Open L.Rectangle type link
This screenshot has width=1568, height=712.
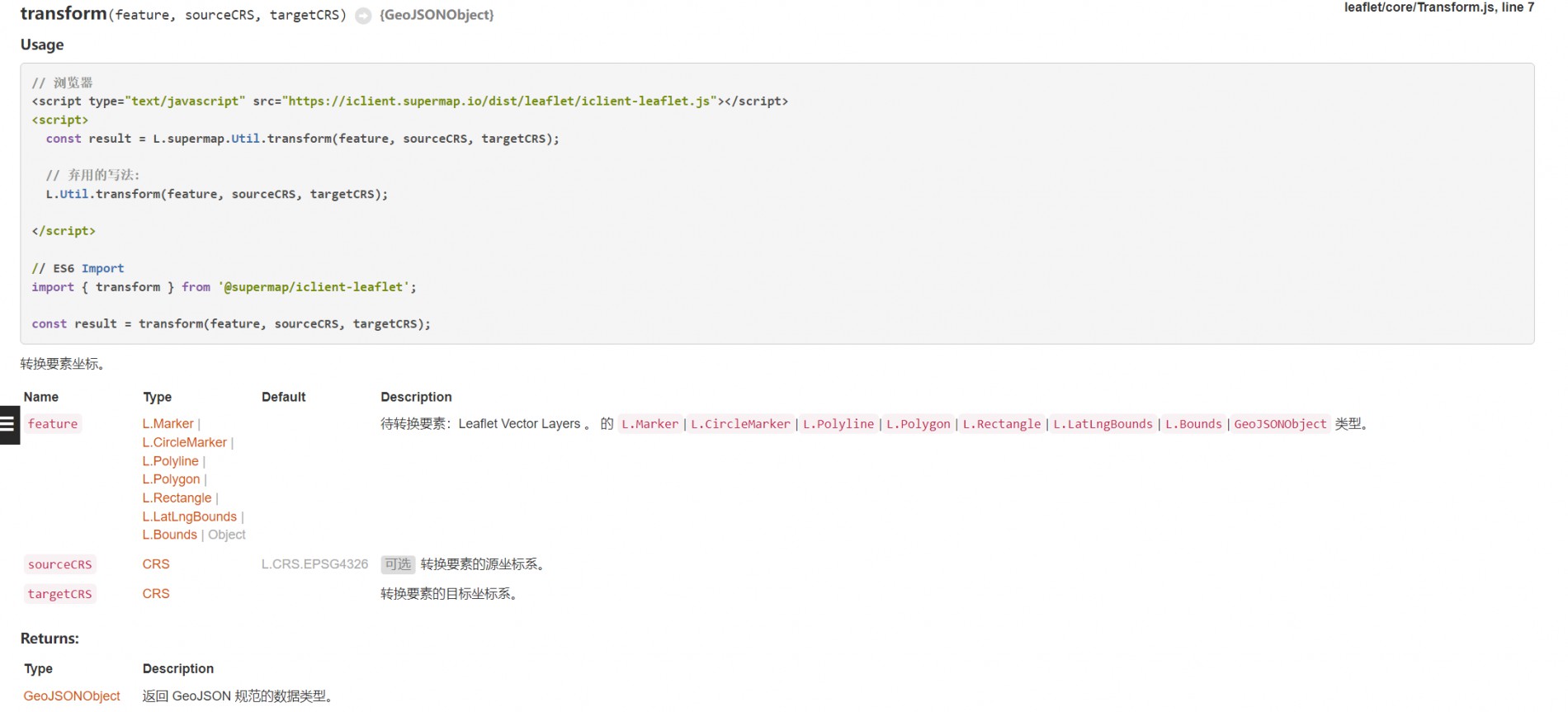pos(177,497)
